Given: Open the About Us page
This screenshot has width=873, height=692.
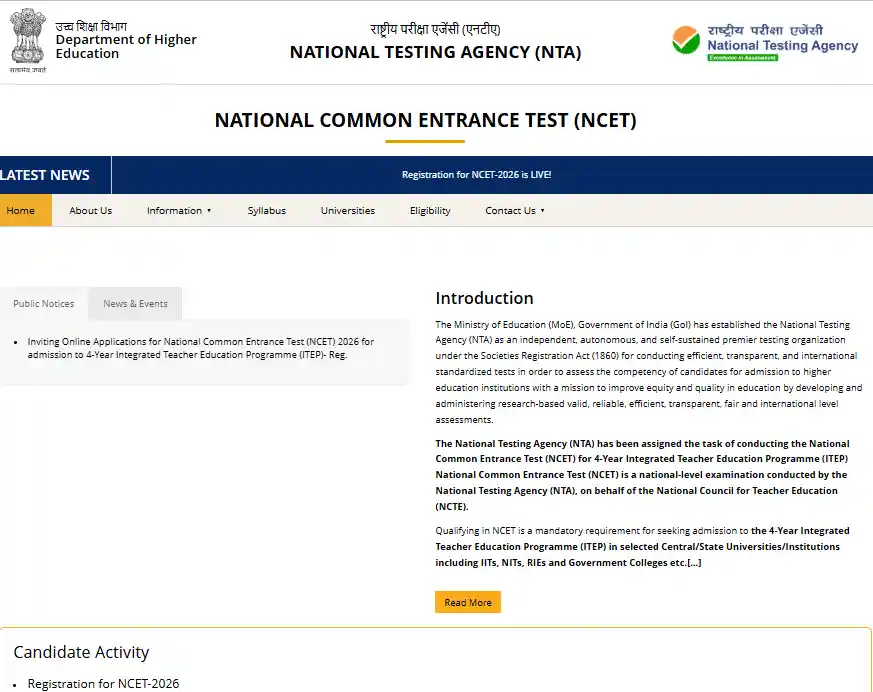Looking at the screenshot, I should (x=90, y=211).
